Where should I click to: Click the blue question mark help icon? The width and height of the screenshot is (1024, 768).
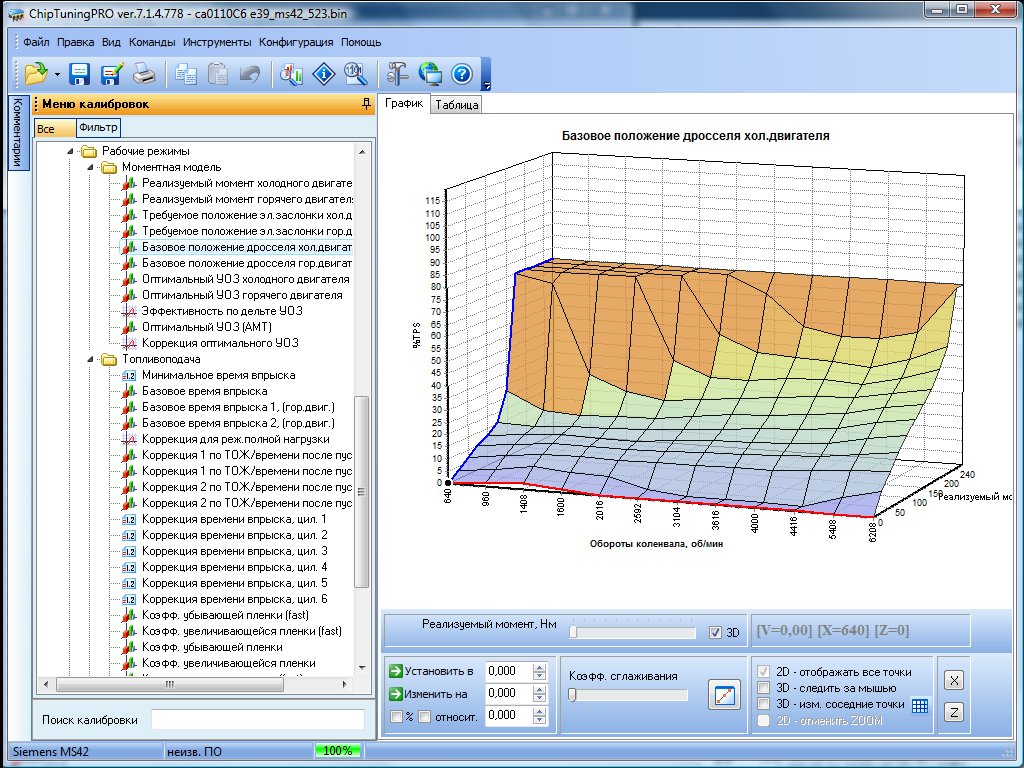tap(461, 73)
